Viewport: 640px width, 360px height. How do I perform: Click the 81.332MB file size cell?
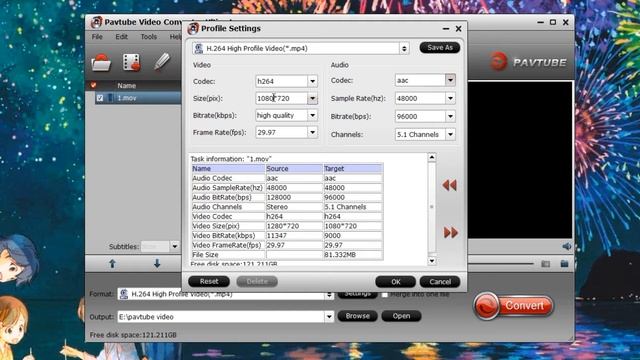coord(353,255)
